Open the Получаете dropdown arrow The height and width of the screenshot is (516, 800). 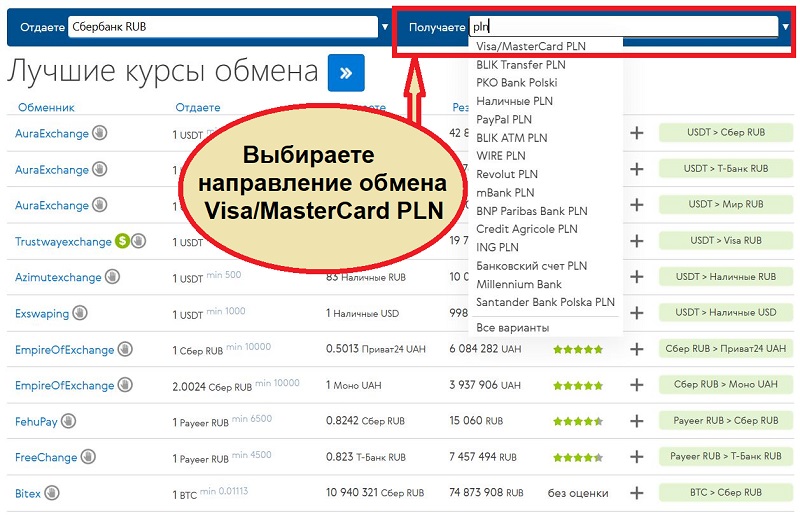(786, 27)
